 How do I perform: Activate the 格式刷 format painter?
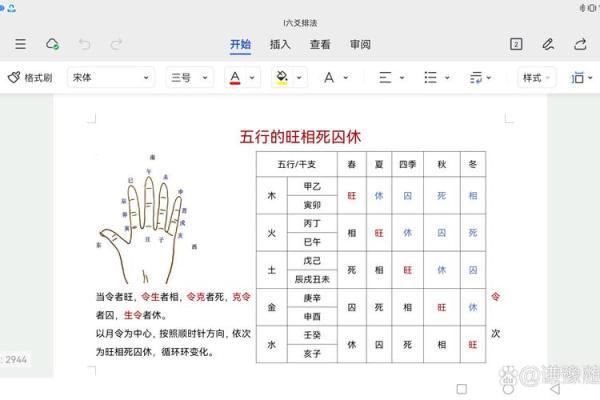coord(30,78)
